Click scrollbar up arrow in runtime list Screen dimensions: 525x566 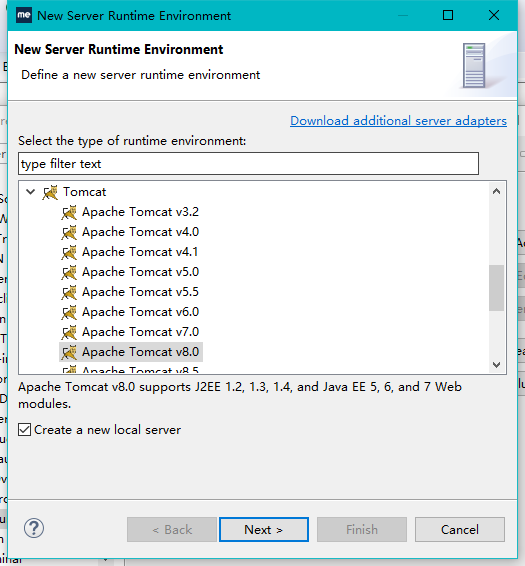point(496,191)
